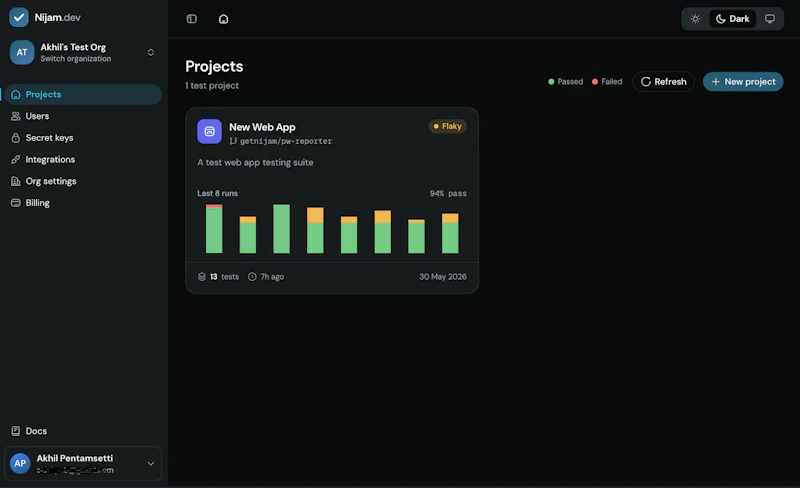The height and width of the screenshot is (488, 800).
Task: Click the Integrations plug icon
Action: tap(16, 159)
